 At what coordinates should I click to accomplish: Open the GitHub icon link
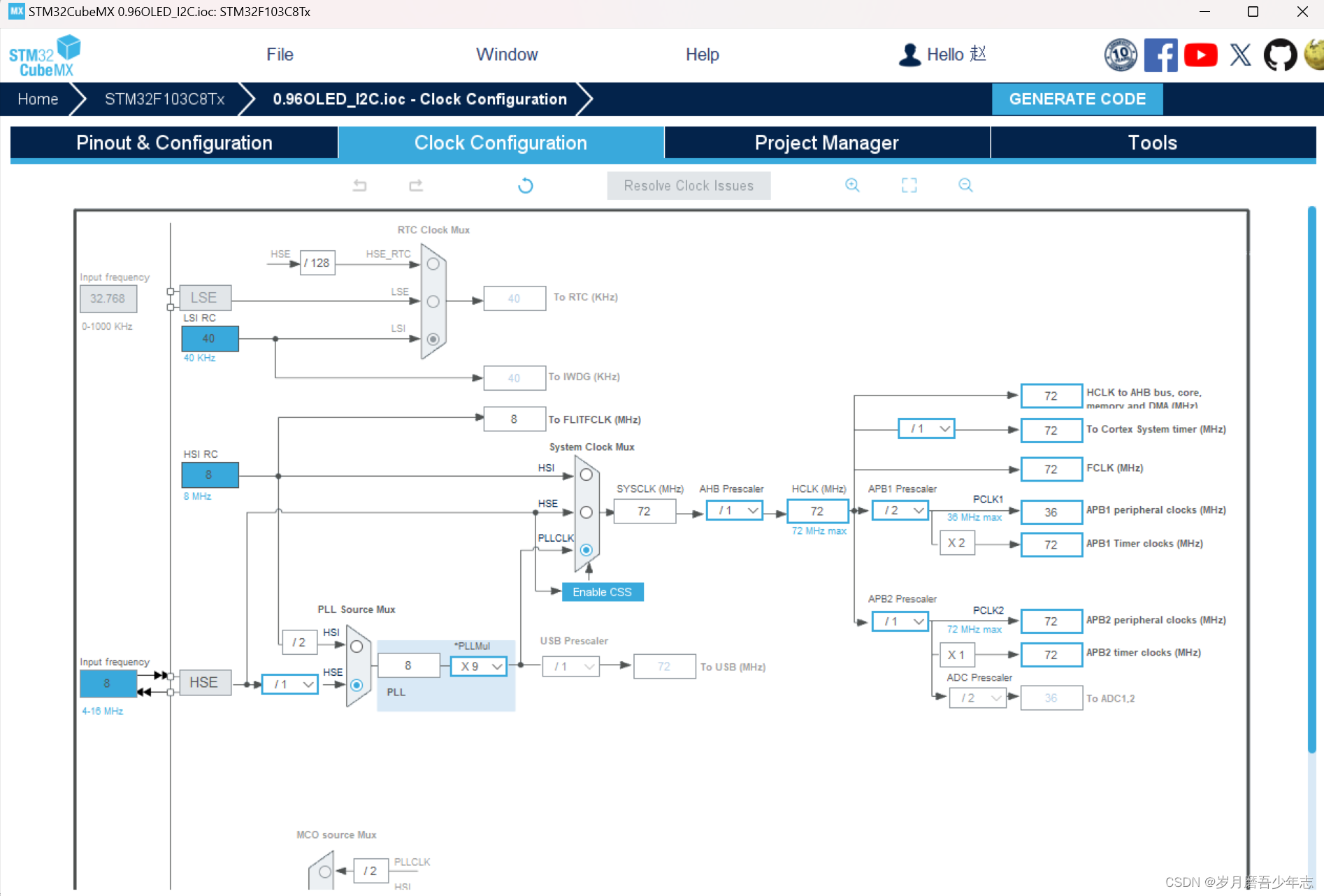(x=1280, y=55)
